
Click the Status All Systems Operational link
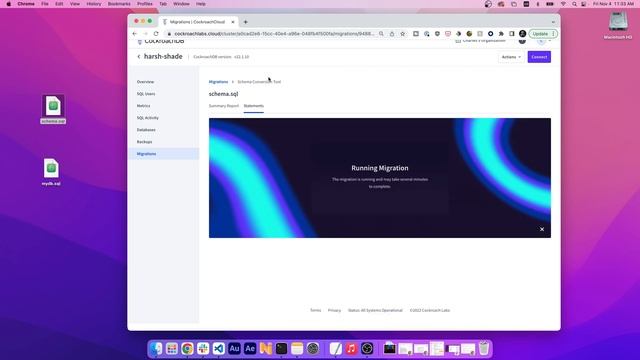[375, 311]
